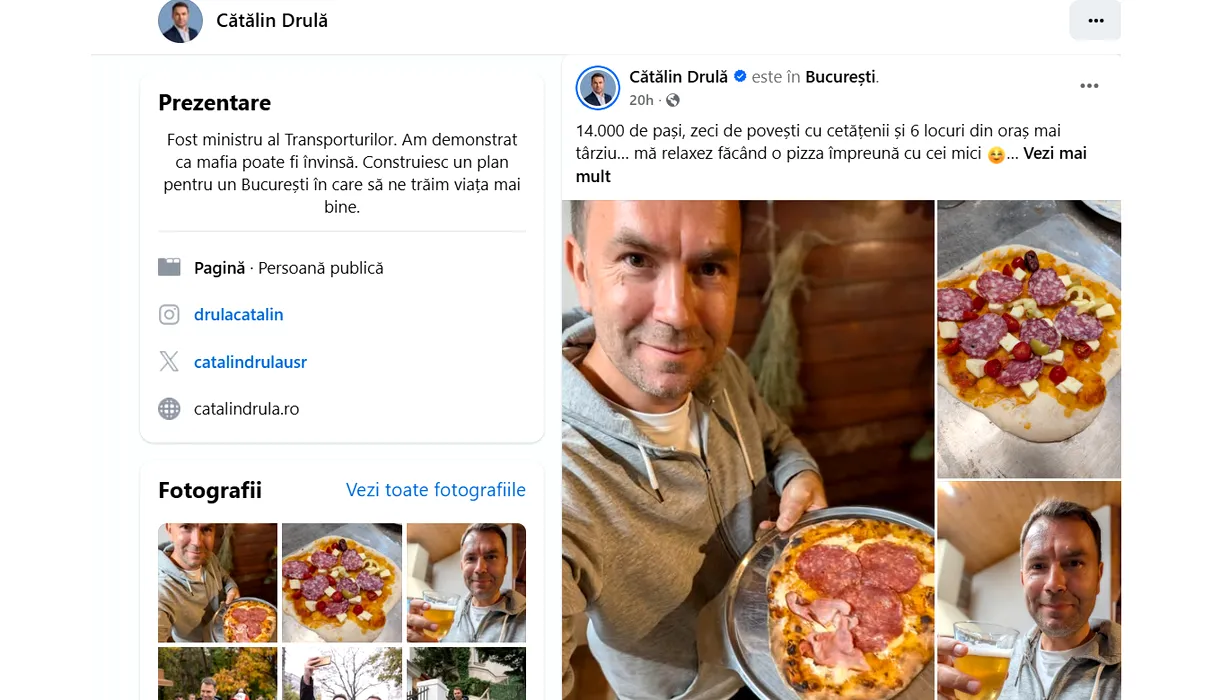Screen dimensions: 1212x700
Task: Open the page options three-dot button
Action: tap(1095, 20)
